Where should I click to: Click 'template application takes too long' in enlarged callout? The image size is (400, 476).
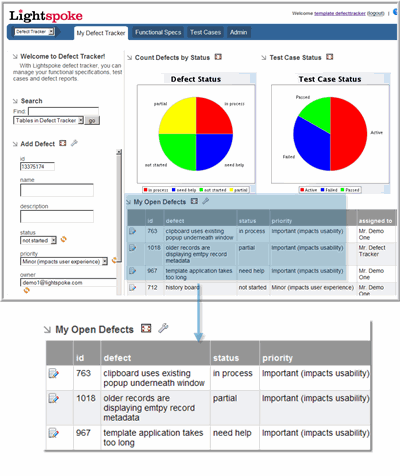point(153,438)
